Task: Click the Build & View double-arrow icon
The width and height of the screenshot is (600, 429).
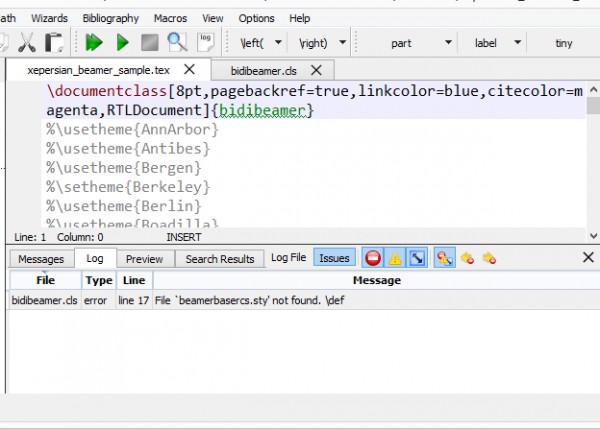Action: point(95,42)
